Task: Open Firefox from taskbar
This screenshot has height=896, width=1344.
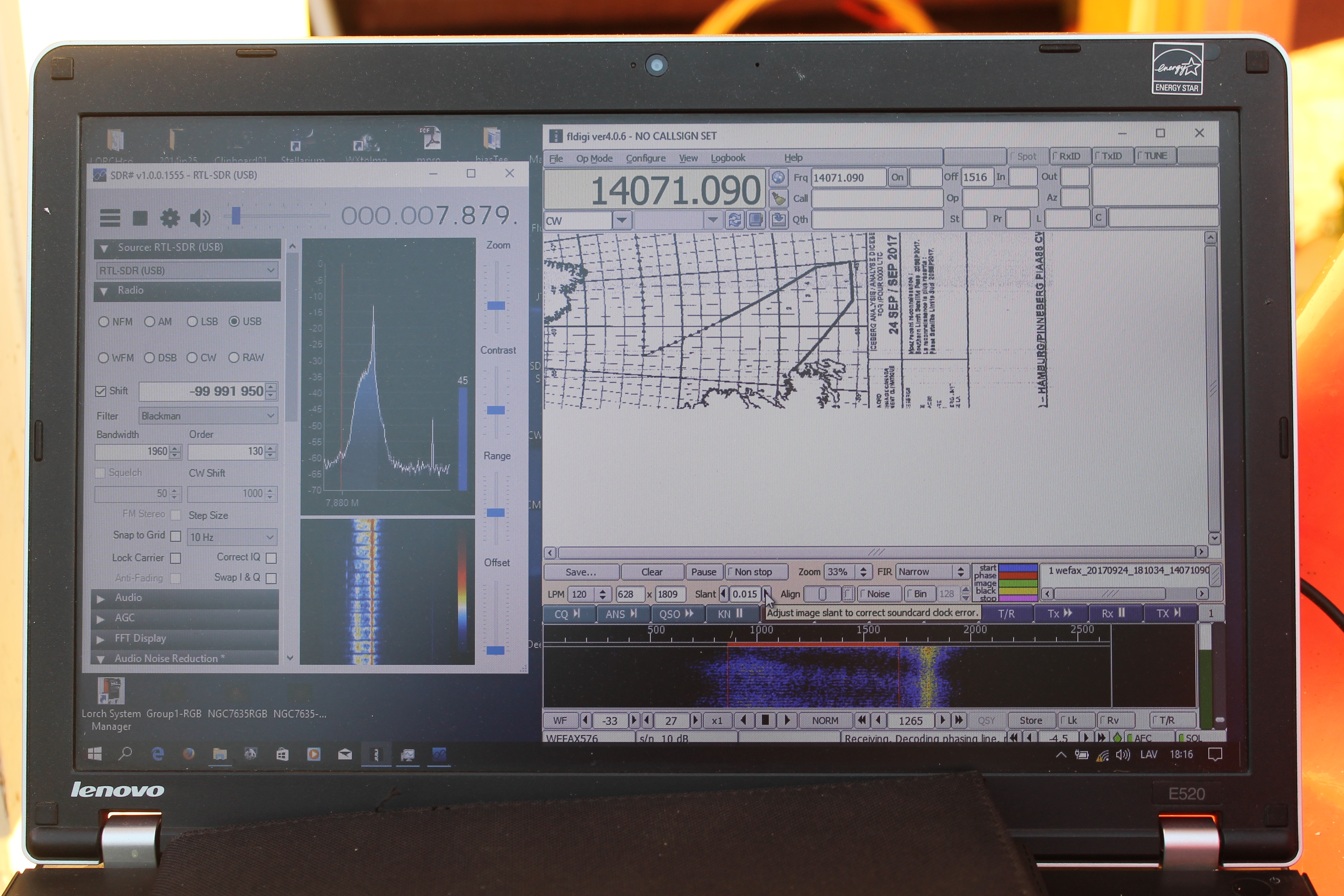Action: [x=188, y=754]
